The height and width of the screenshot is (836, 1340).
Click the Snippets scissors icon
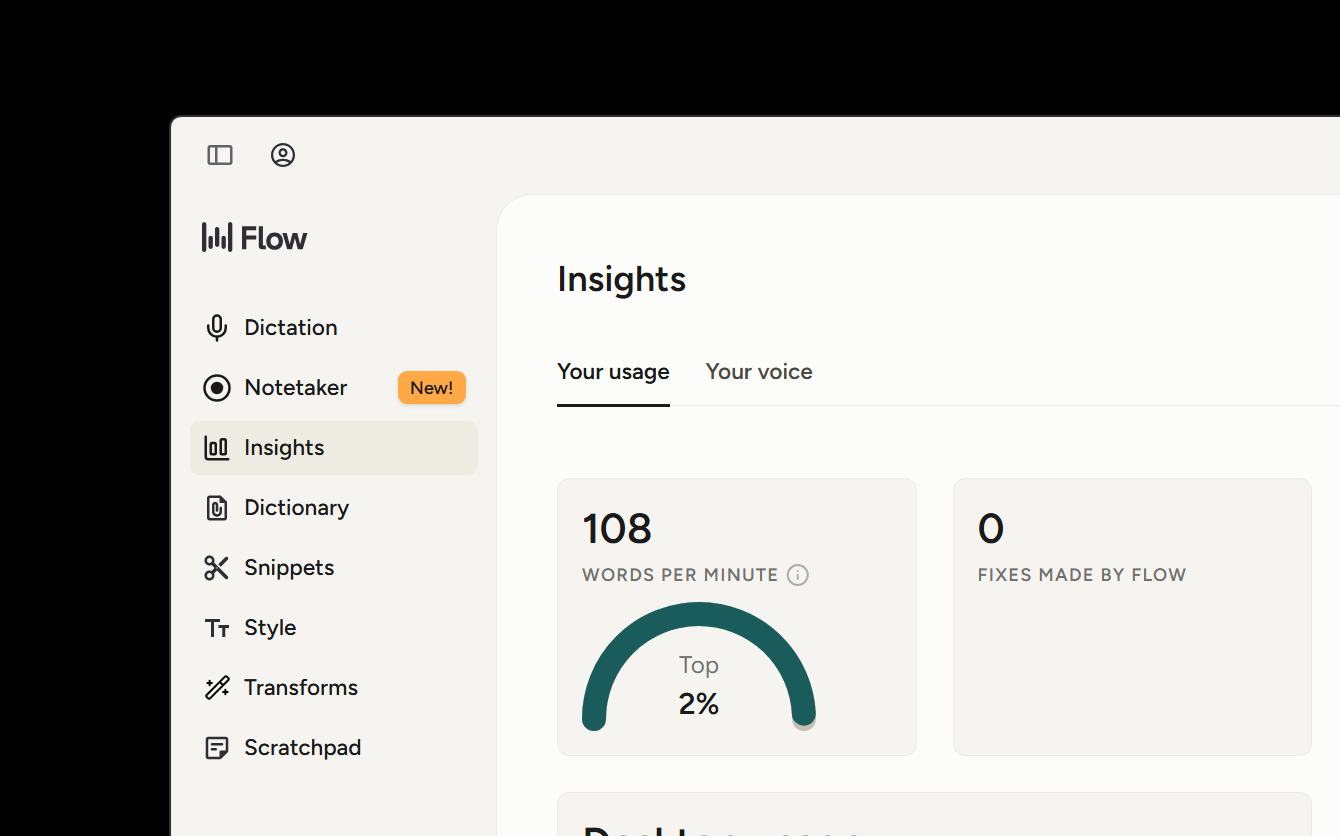(217, 568)
